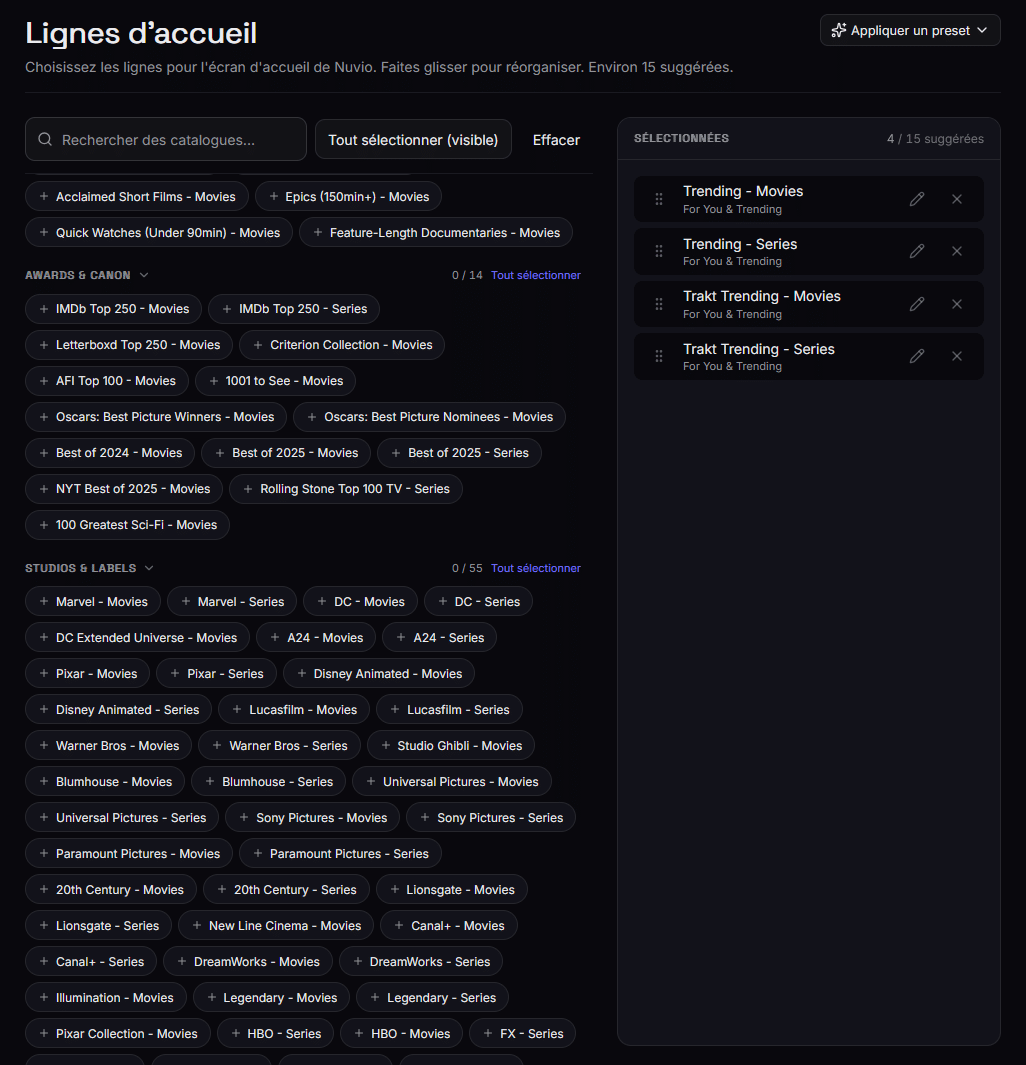Add Best of 2025 - Series chip
Viewport: 1026px width, 1065px height.
point(460,453)
